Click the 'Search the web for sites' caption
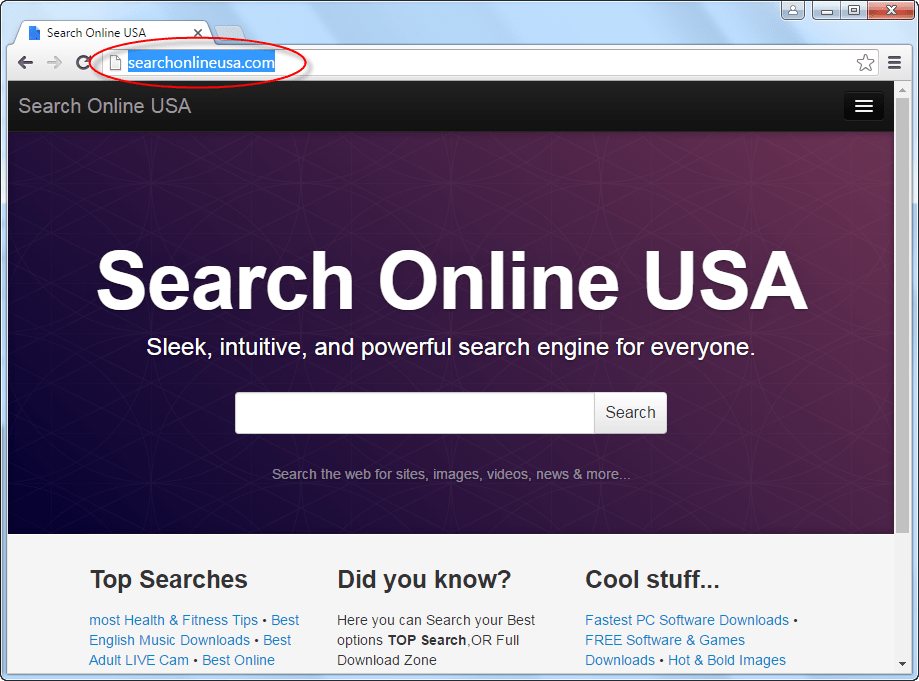 pos(451,474)
